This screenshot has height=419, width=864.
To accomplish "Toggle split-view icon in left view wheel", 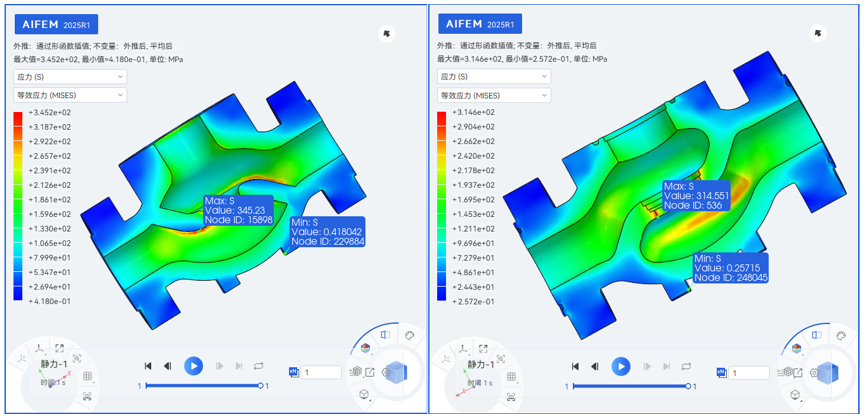I will point(387,336).
